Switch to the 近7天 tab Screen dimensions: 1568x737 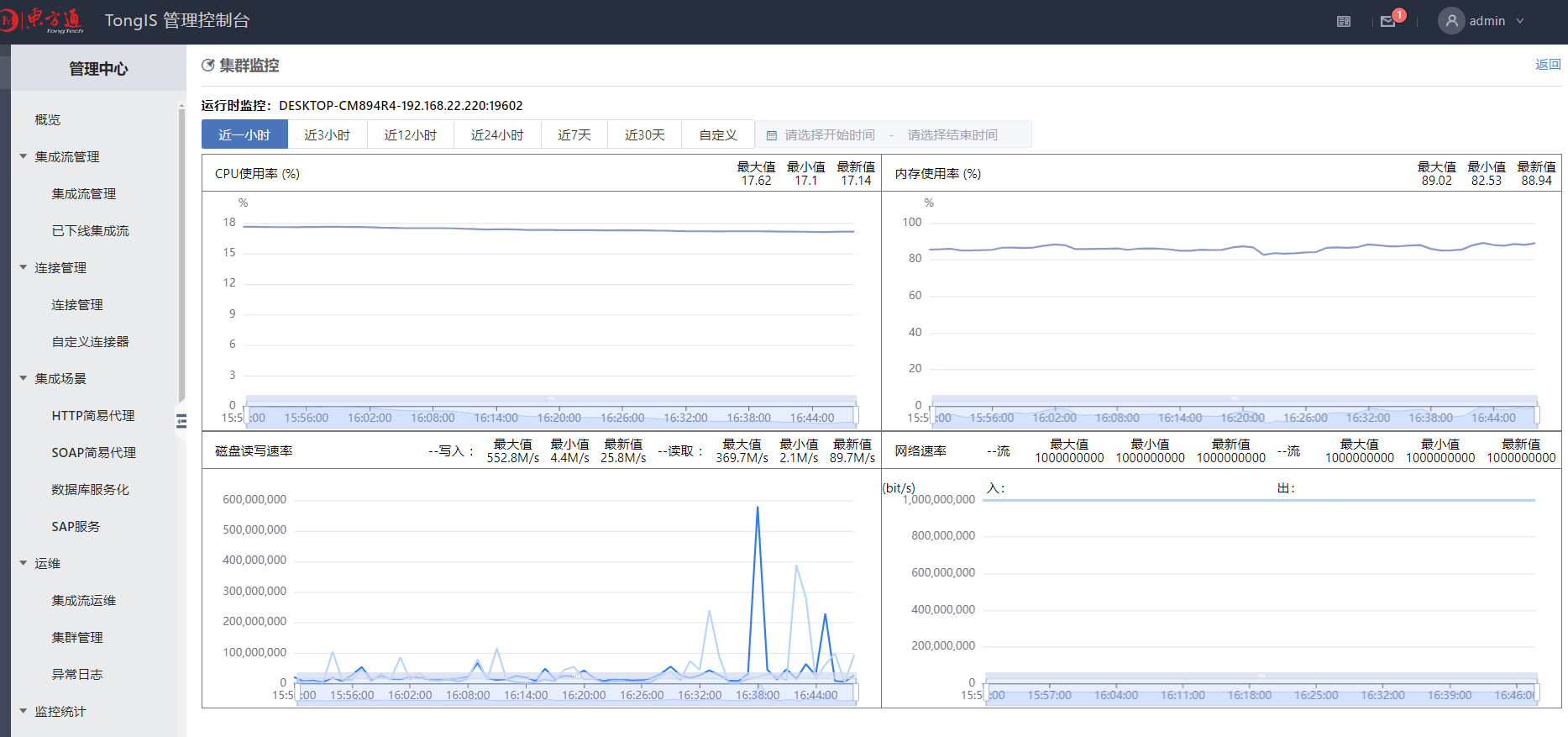574,134
